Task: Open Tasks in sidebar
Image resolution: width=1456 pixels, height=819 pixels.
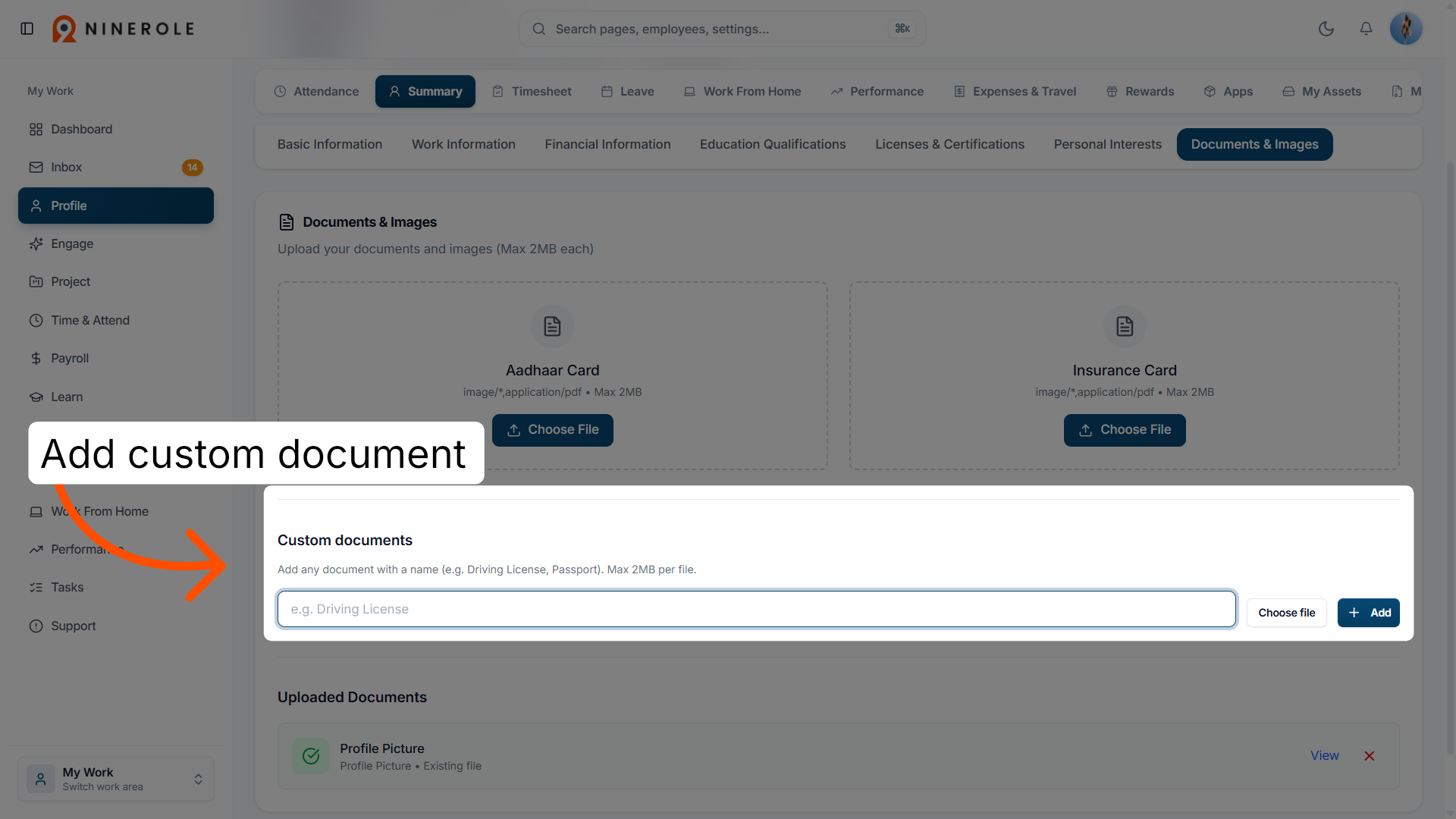Action: pos(116,587)
